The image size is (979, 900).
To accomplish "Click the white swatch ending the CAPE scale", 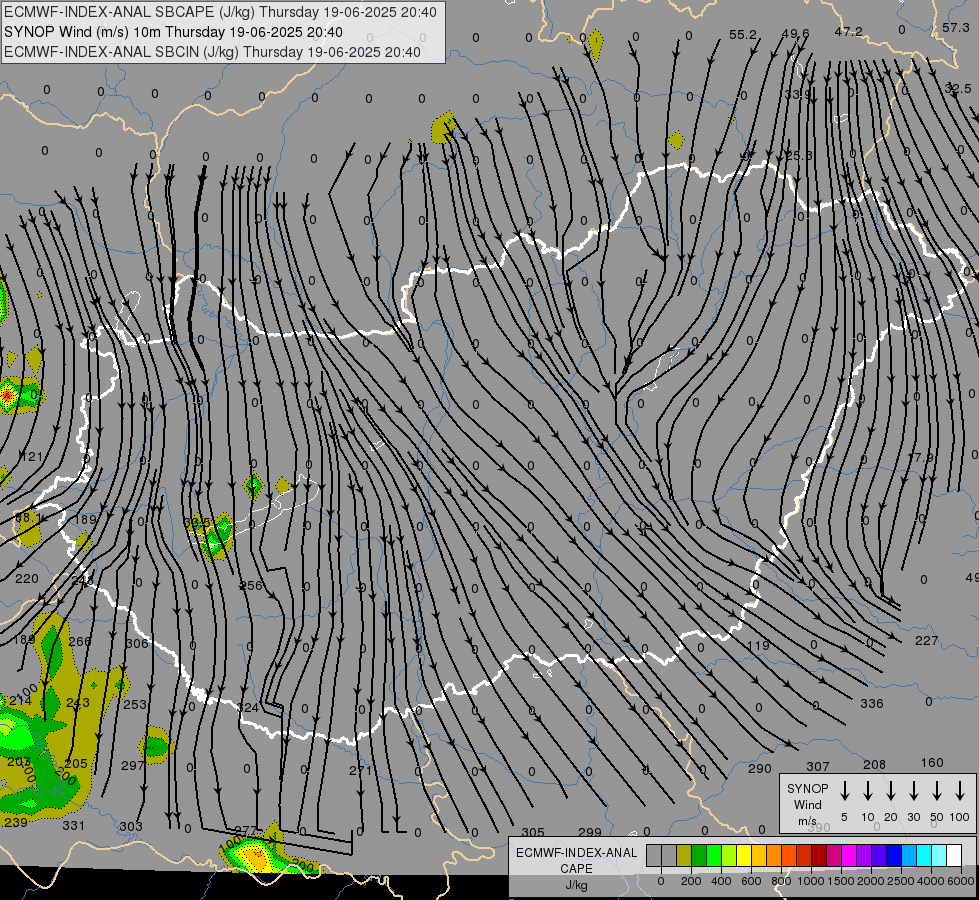I will (954, 856).
